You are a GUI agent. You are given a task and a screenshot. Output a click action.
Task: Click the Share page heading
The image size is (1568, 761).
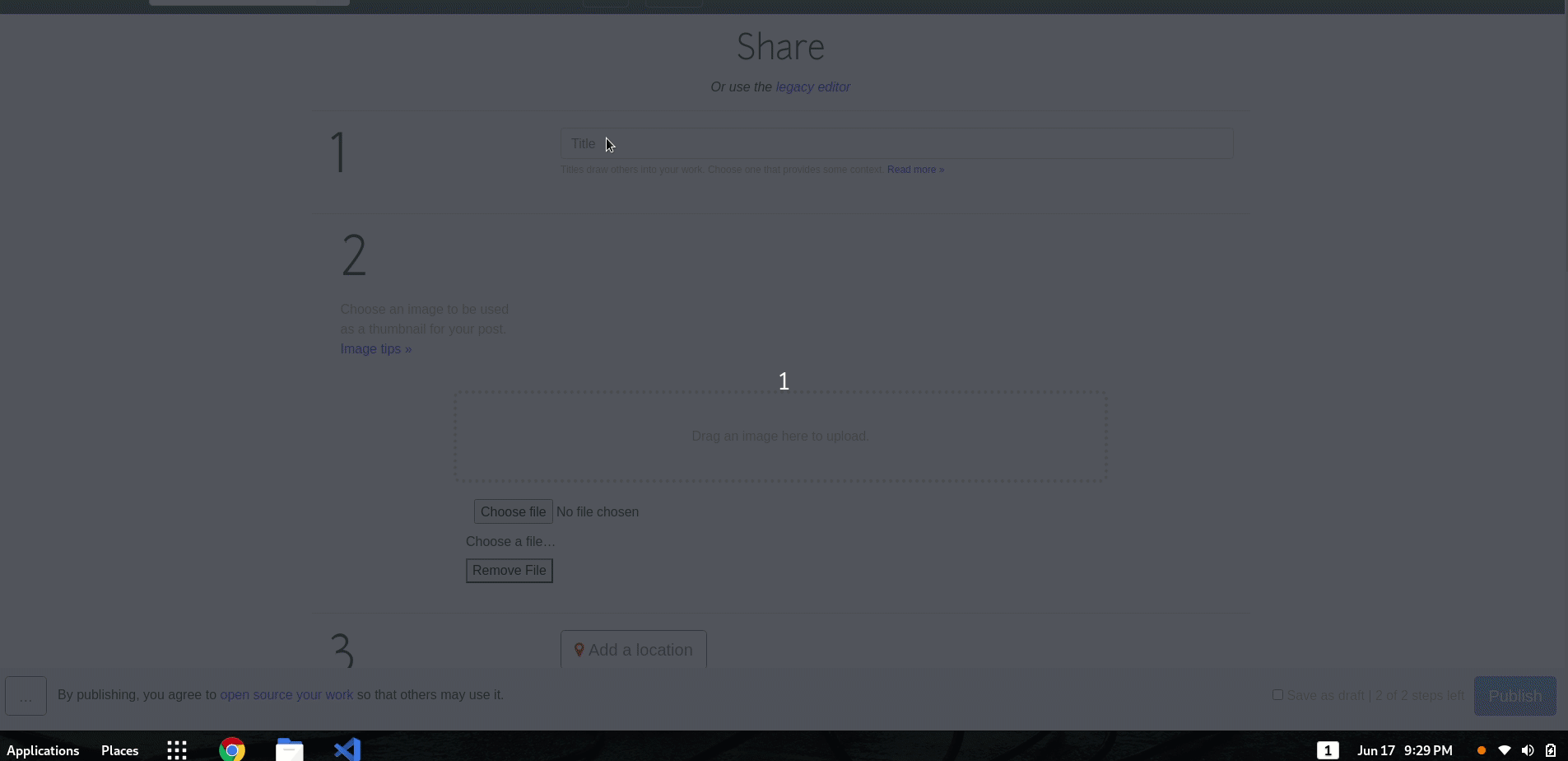780,46
